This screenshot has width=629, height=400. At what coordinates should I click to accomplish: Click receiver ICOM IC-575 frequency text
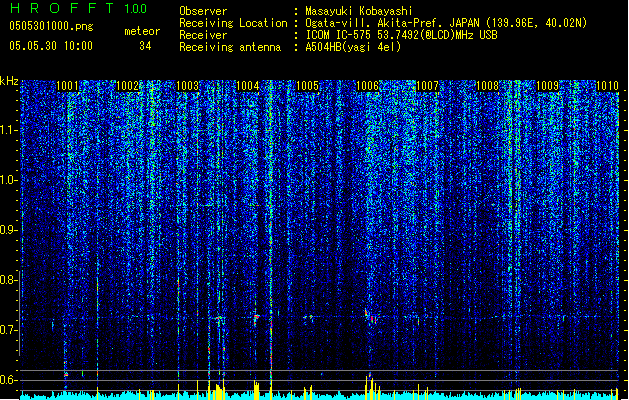pyautogui.click(x=401, y=35)
